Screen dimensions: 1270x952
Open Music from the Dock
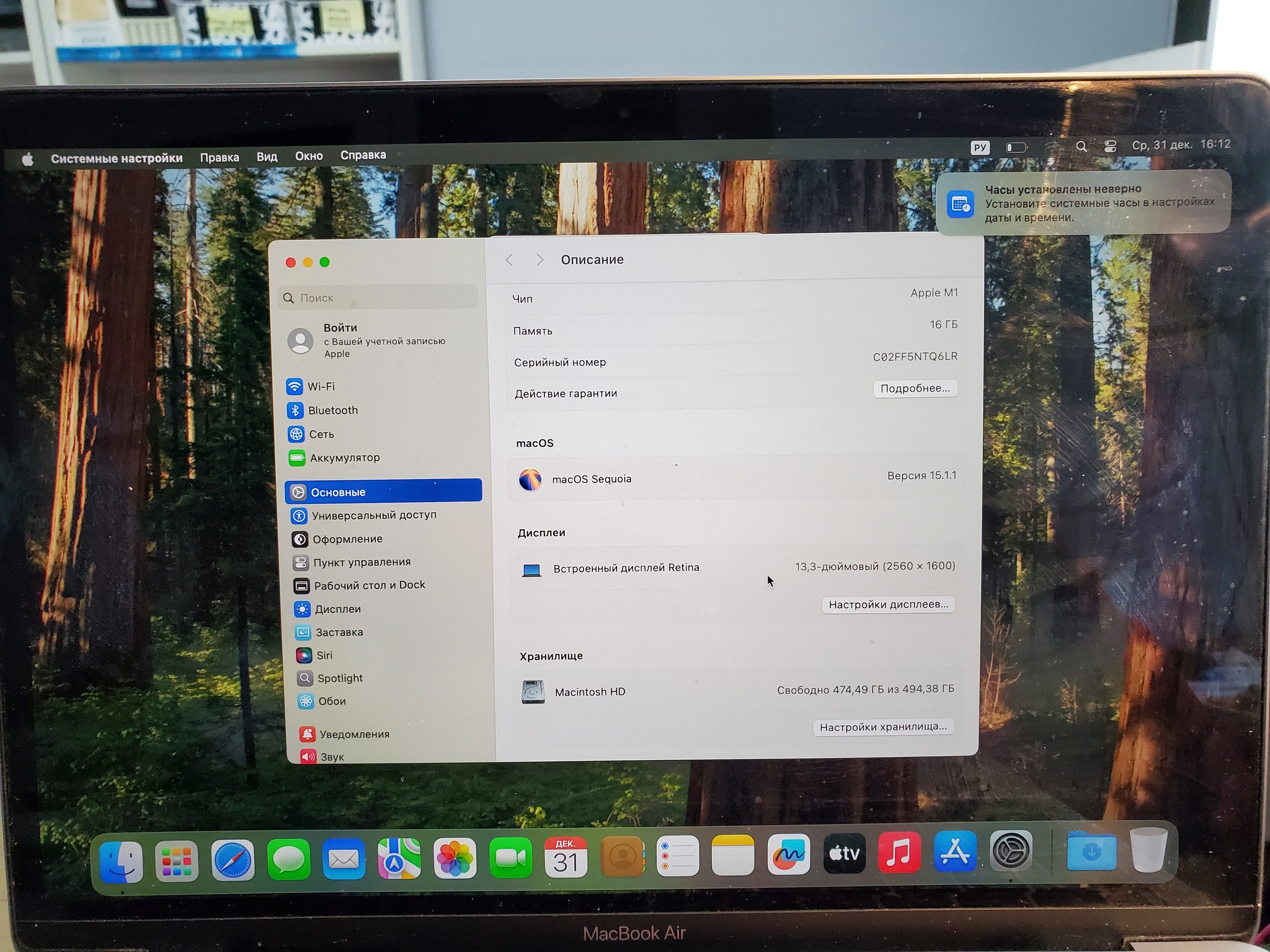pos(899,853)
